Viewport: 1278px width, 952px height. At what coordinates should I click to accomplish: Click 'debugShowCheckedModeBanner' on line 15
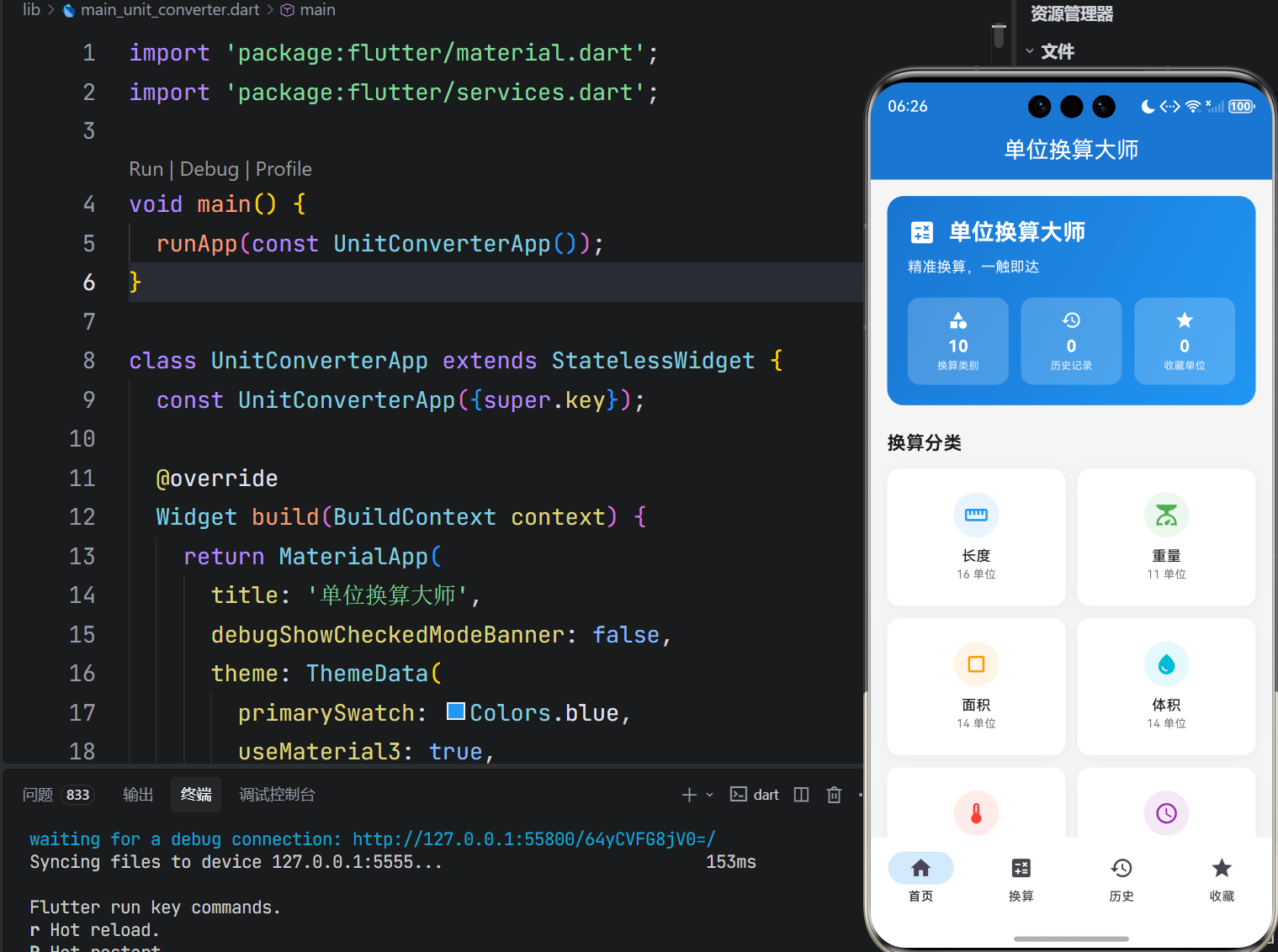coord(388,635)
